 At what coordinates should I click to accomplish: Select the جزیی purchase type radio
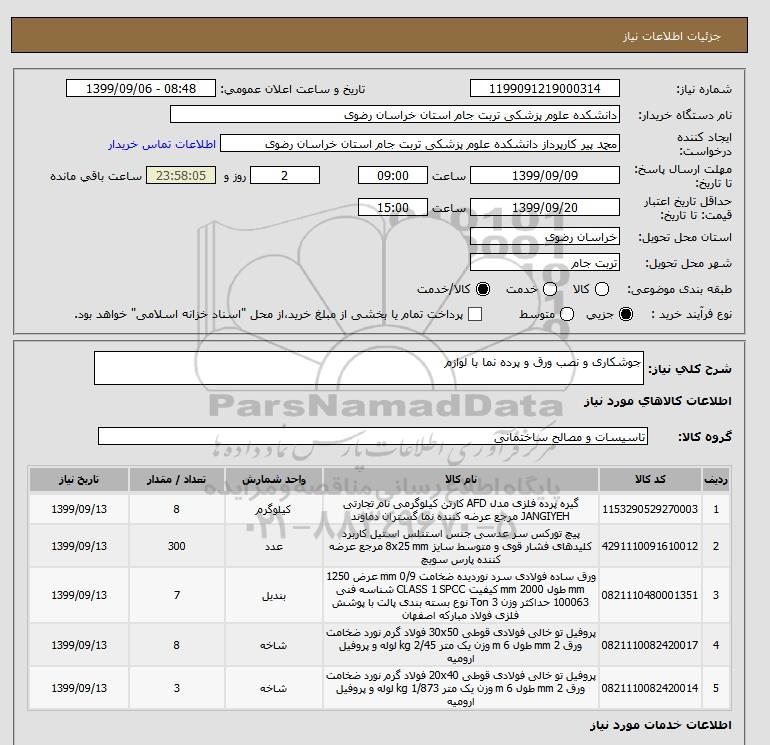[626, 314]
